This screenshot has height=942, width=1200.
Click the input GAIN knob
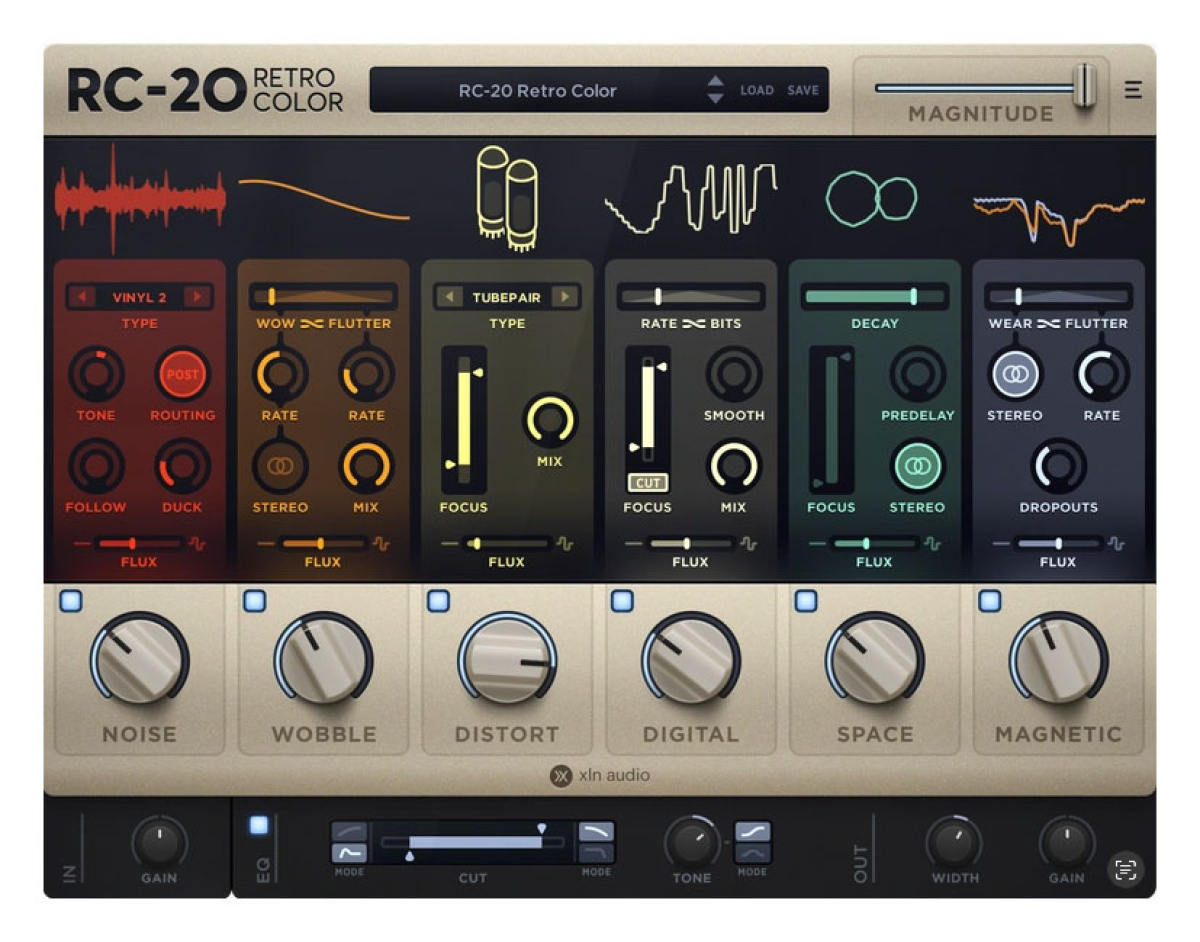point(159,843)
